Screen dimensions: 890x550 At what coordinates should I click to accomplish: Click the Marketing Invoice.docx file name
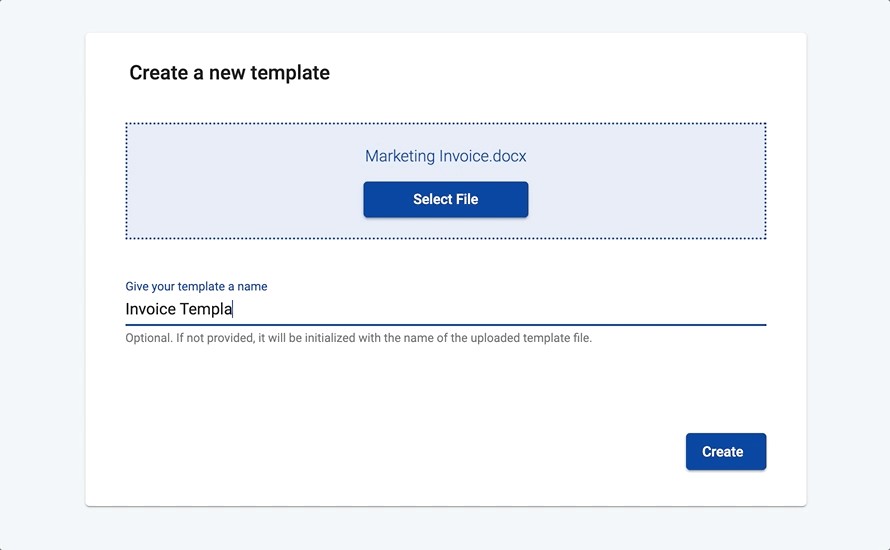coord(446,156)
